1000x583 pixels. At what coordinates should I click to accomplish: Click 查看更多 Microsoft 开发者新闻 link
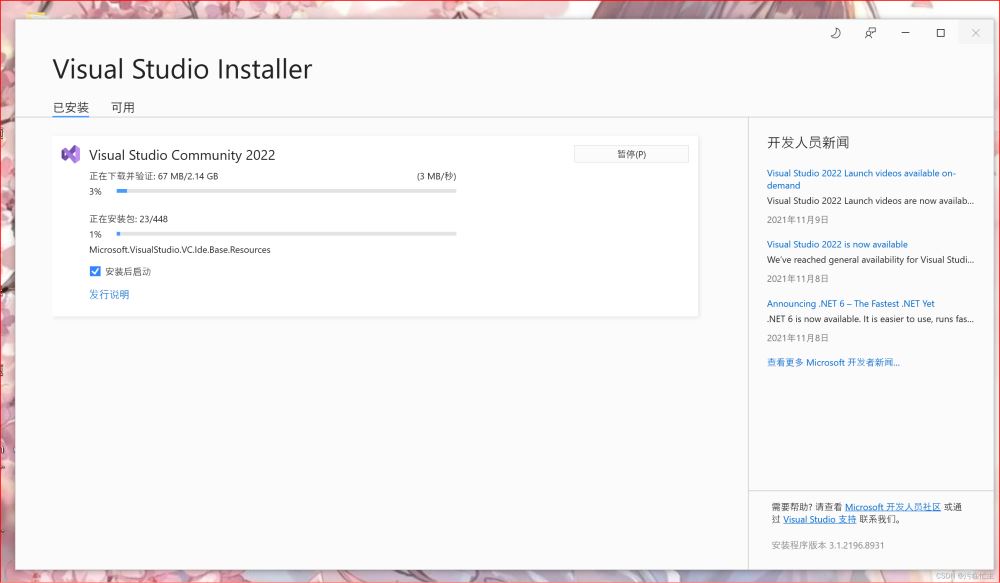point(833,362)
